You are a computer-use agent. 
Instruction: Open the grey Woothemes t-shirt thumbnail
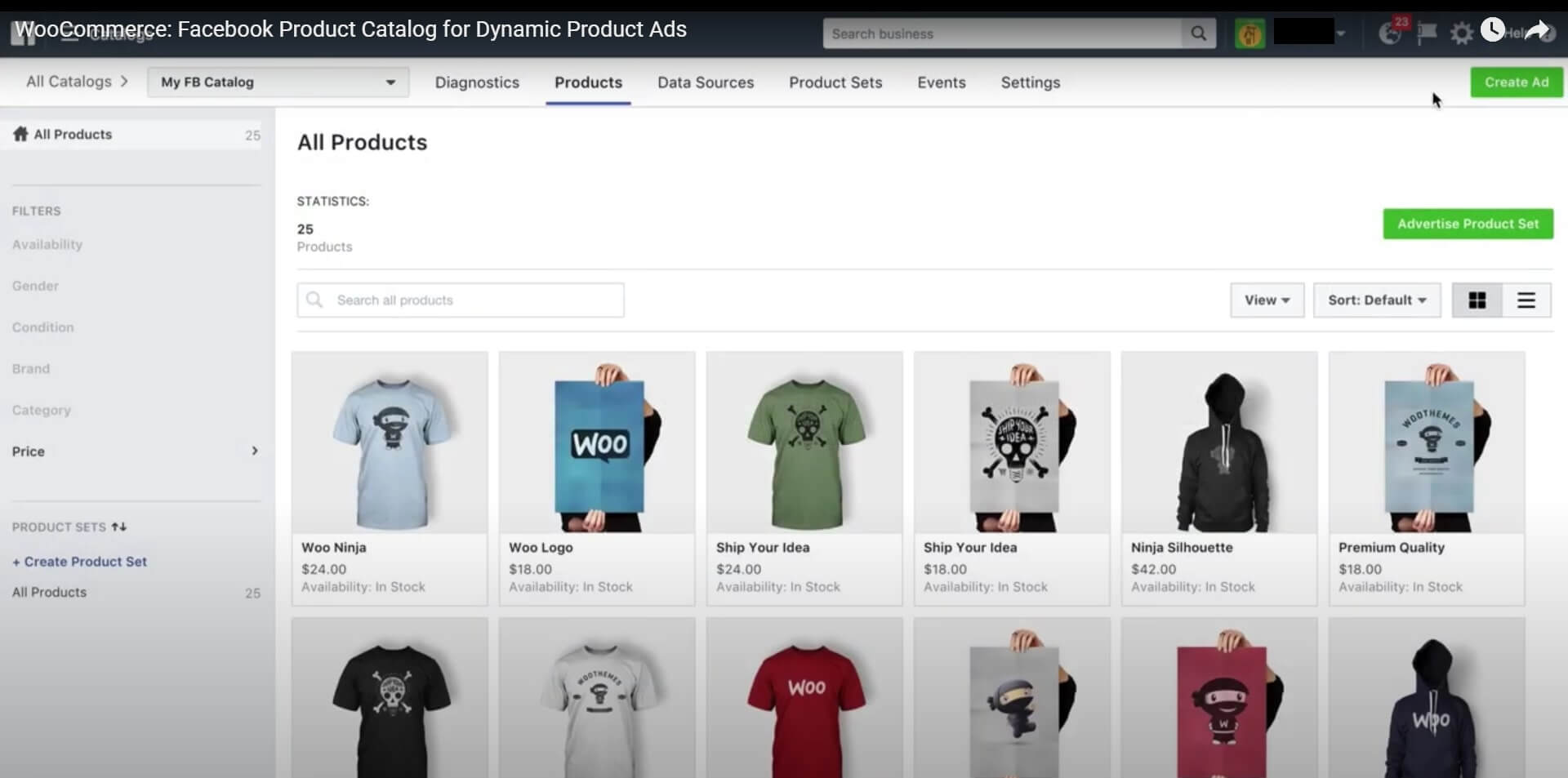click(x=597, y=699)
